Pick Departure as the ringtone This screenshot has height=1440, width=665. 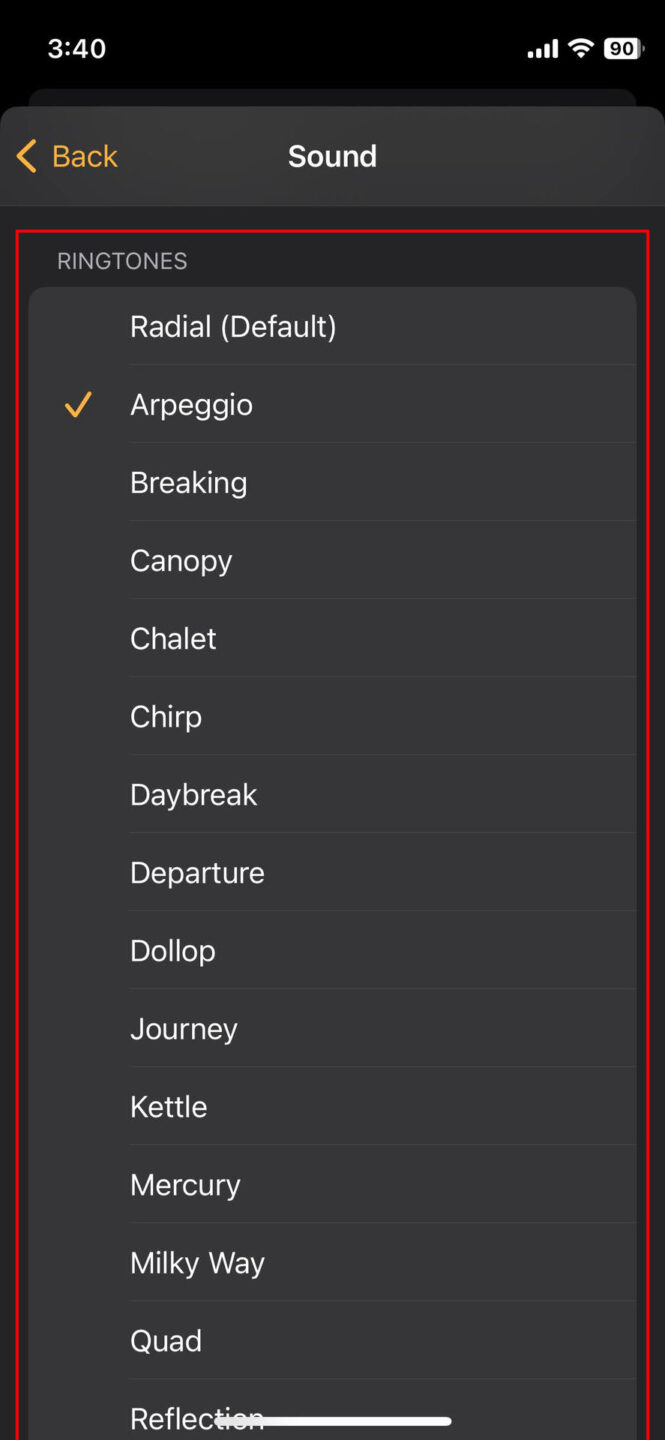(197, 873)
